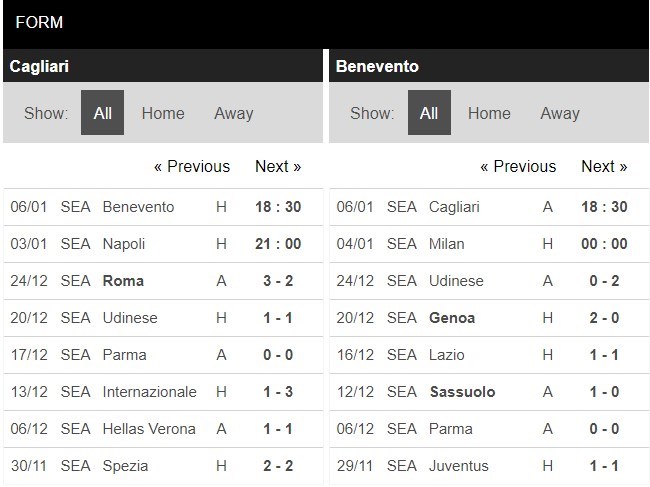This screenshot has height=487, width=650.
Task: Select the All tab under Cagliari
Action: (102, 113)
